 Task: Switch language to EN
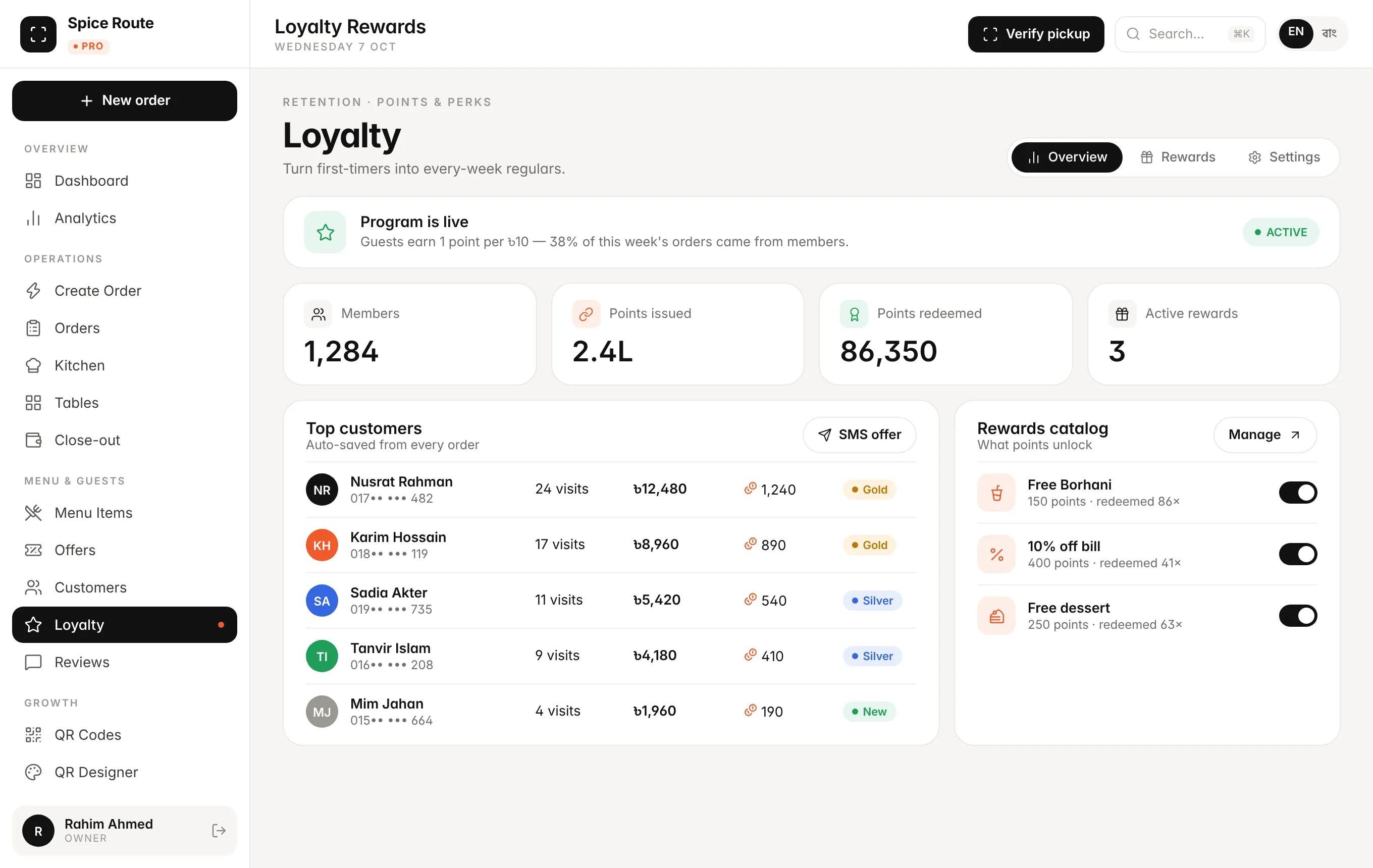pyautogui.click(x=1295, y=34)
